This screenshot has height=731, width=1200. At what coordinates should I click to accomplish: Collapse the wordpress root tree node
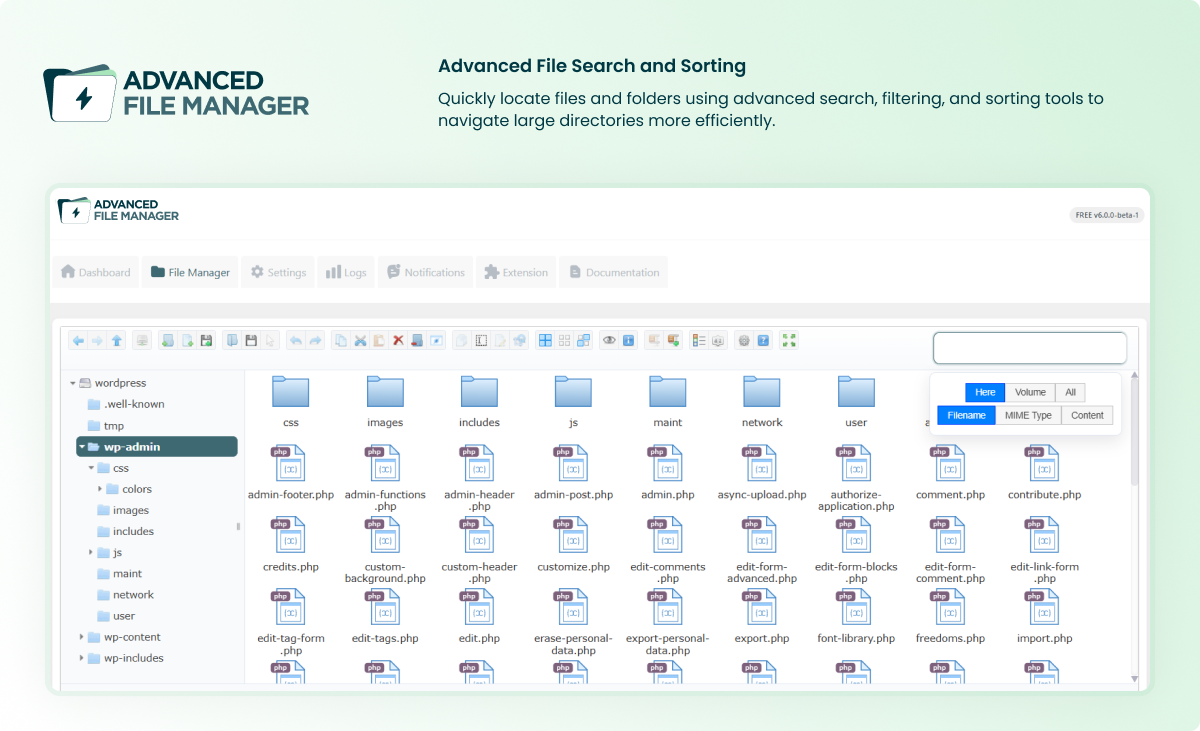[x=73, y=383]
